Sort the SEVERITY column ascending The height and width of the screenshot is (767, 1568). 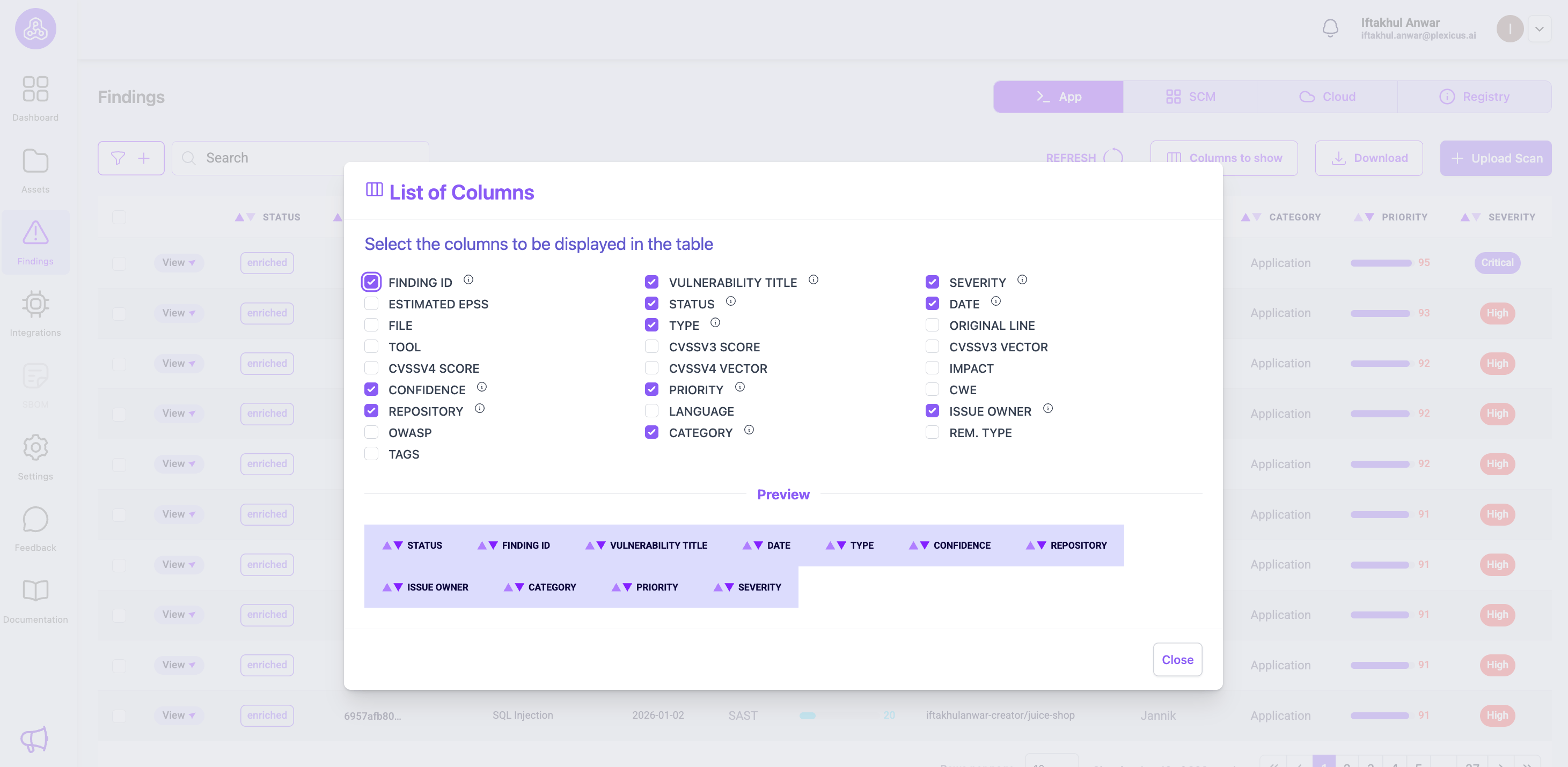point(1465,217)
